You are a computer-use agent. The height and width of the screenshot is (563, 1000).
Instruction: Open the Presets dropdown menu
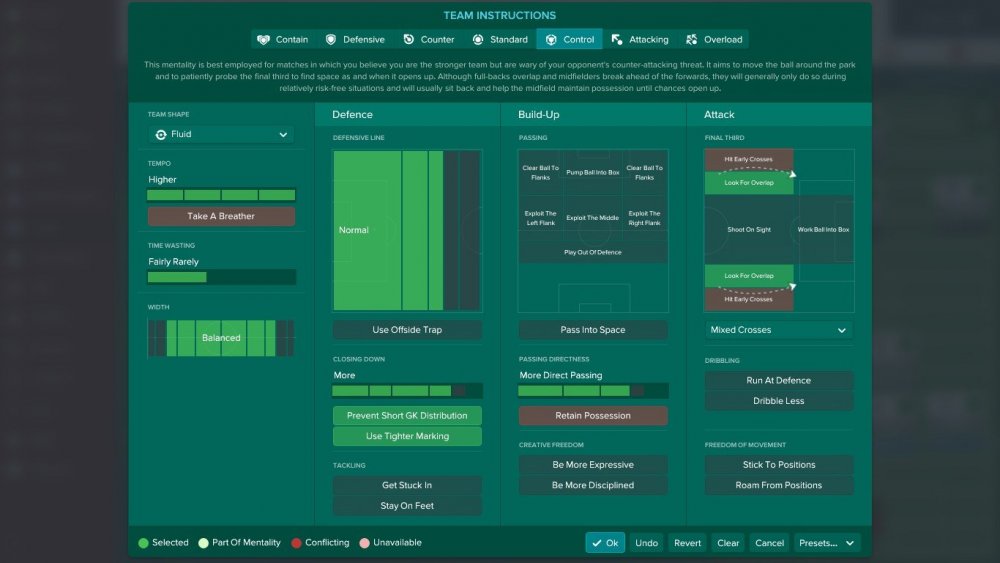(x=826, y=543)
